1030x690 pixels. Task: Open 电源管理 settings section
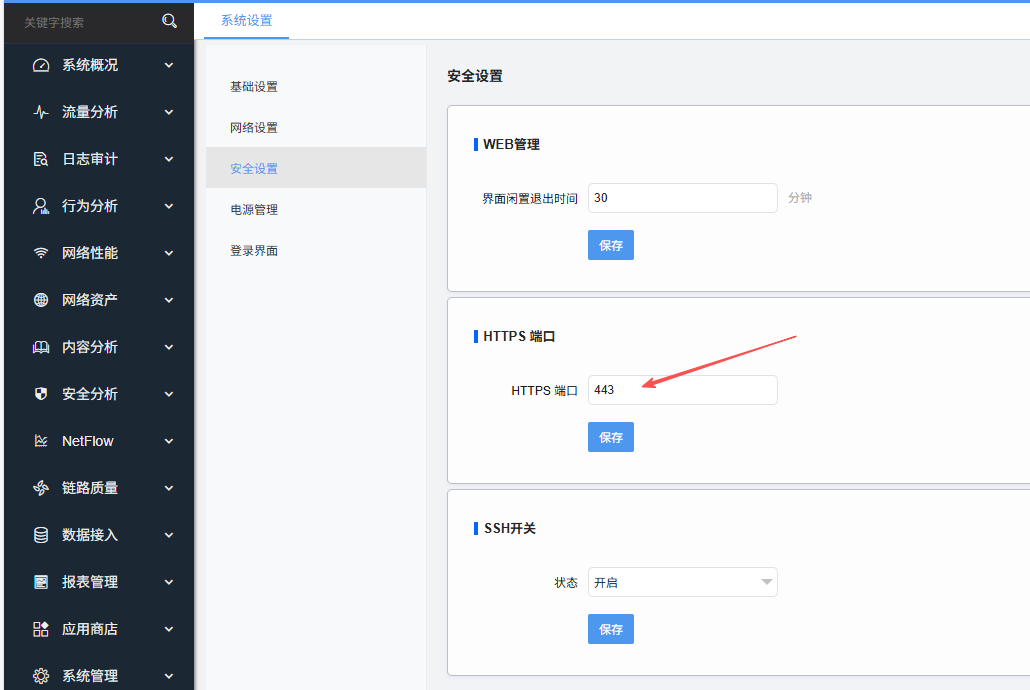[254, 210]
